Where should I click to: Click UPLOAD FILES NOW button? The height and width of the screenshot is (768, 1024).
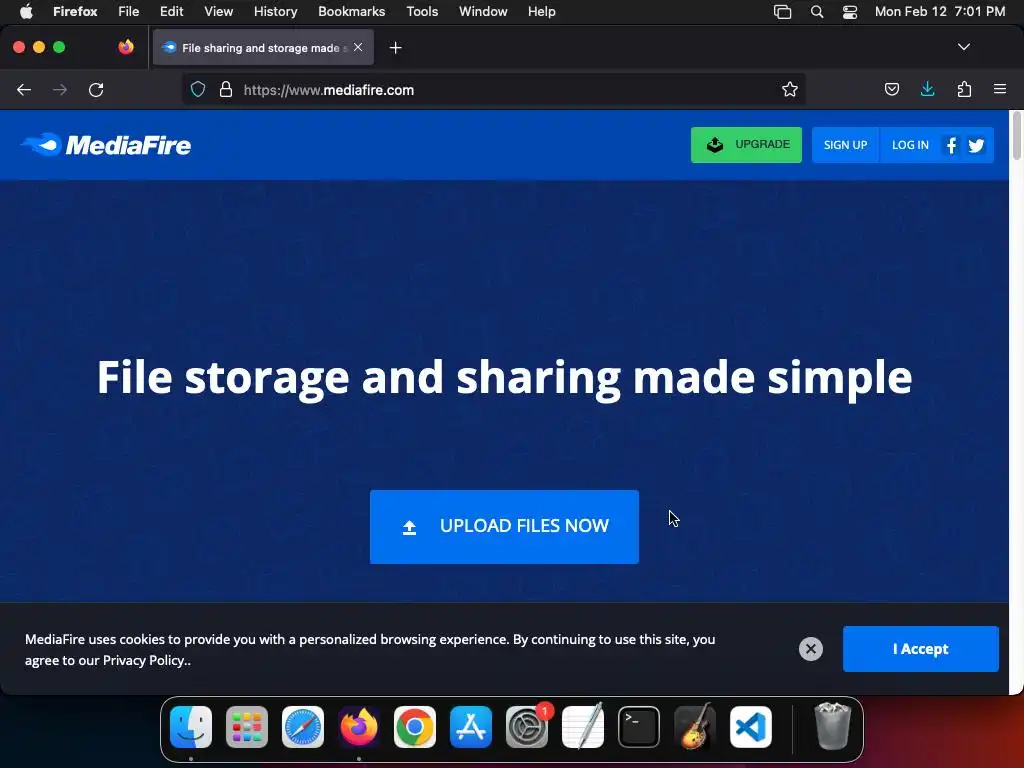(504, 526)
